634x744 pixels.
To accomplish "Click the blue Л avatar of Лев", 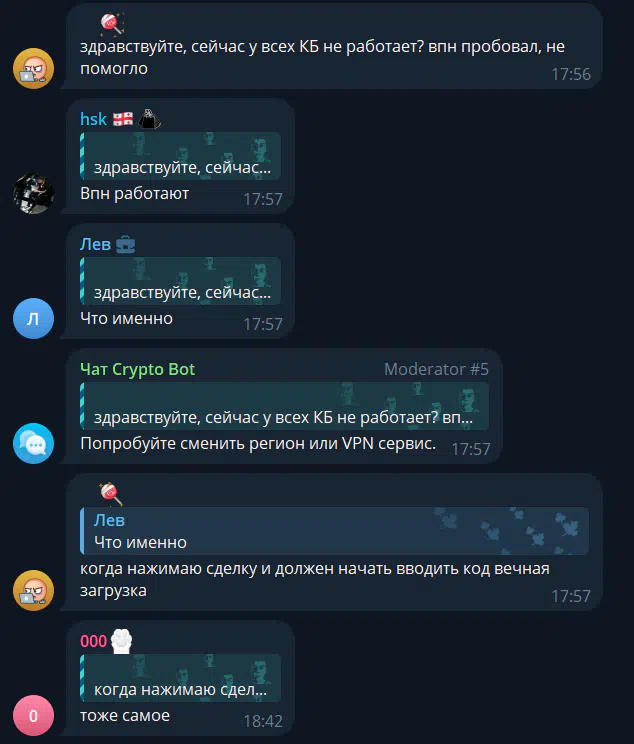I will [x=33, y=318].
